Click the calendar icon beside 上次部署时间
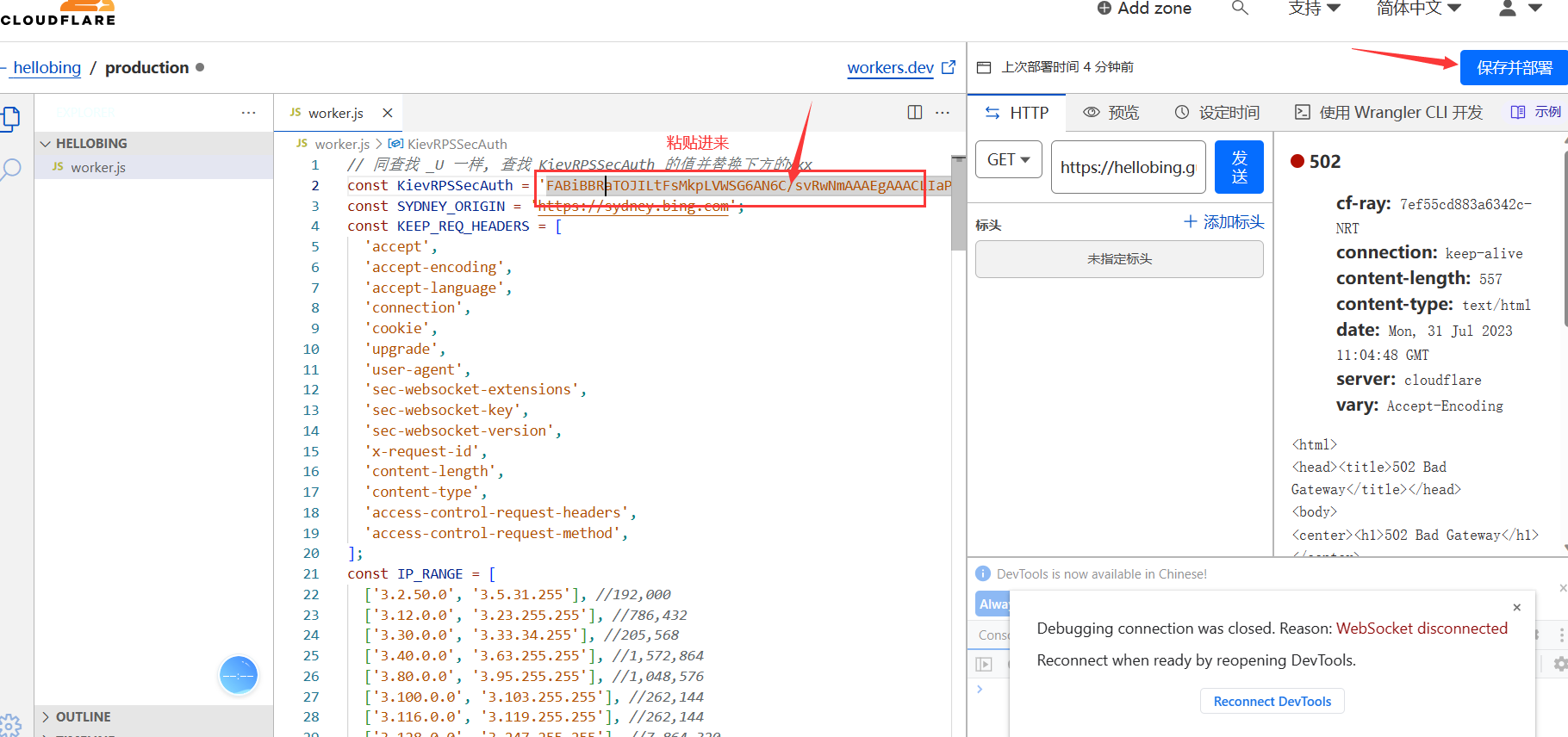 (984, 67)
